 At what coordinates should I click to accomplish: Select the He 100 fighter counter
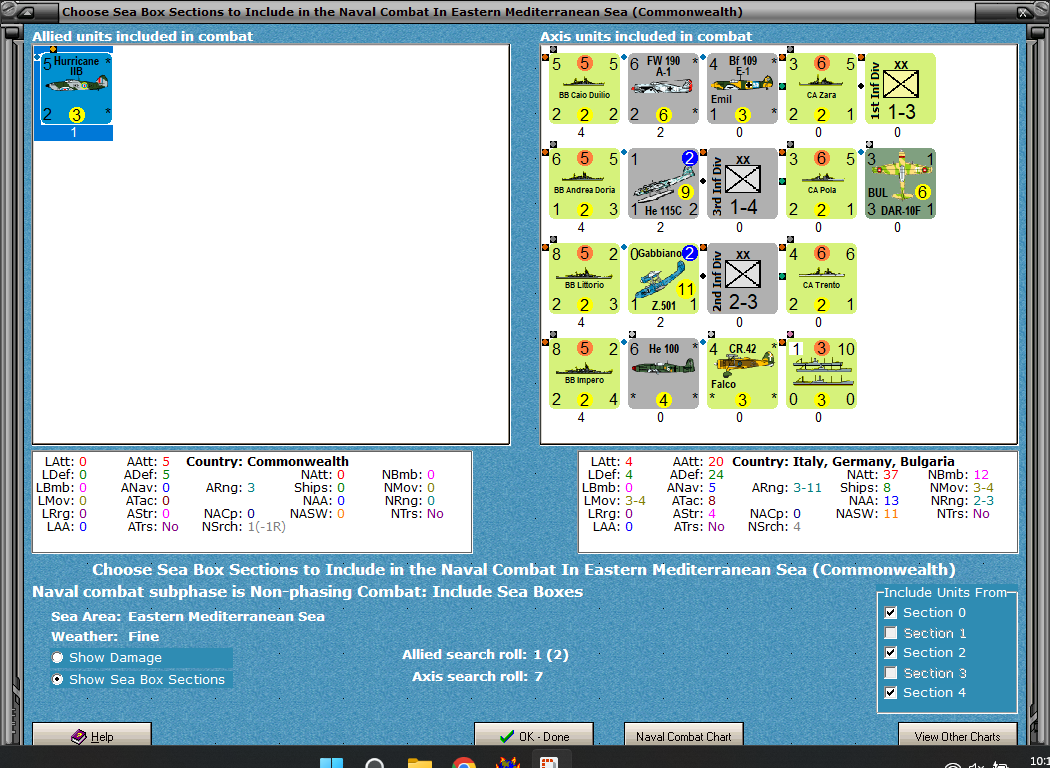(663, 374)
